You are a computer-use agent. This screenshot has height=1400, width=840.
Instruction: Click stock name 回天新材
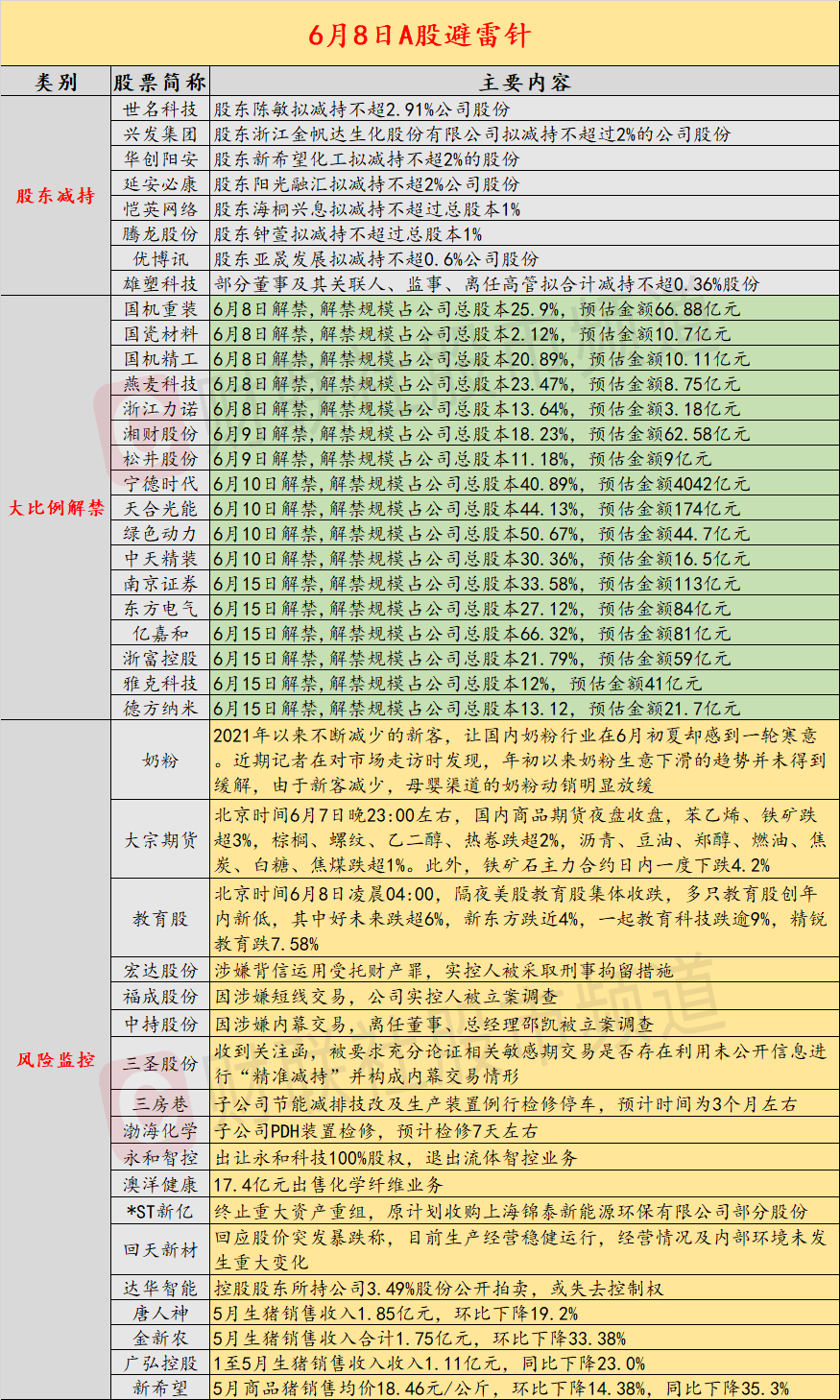point(160,1250)
